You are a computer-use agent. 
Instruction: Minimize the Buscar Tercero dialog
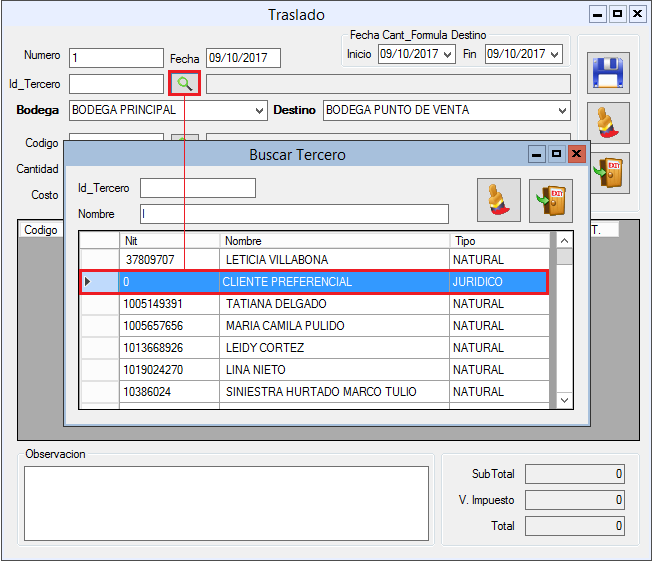click(x=537, y=154)
